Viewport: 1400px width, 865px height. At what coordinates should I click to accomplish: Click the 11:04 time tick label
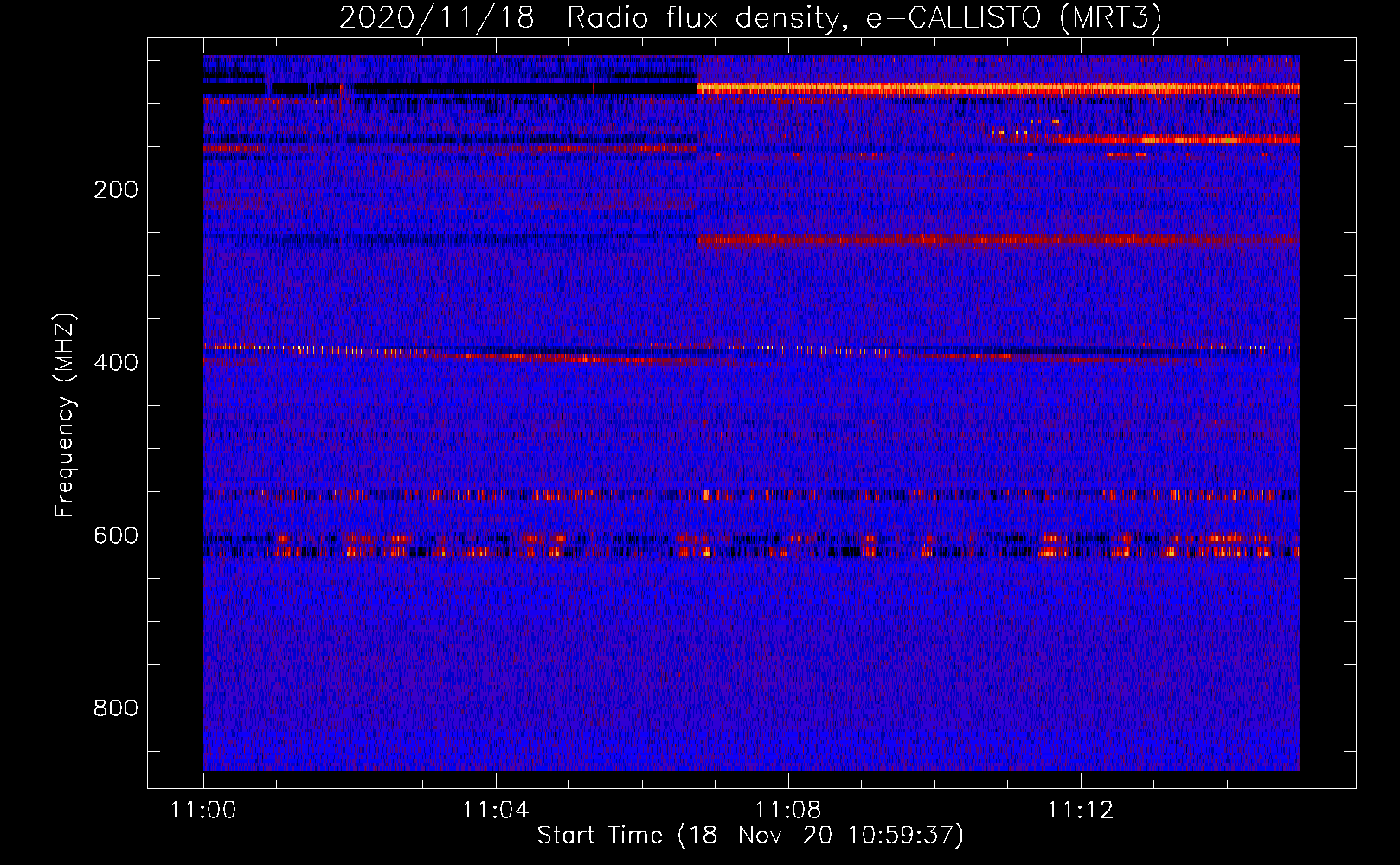(495, 810)
